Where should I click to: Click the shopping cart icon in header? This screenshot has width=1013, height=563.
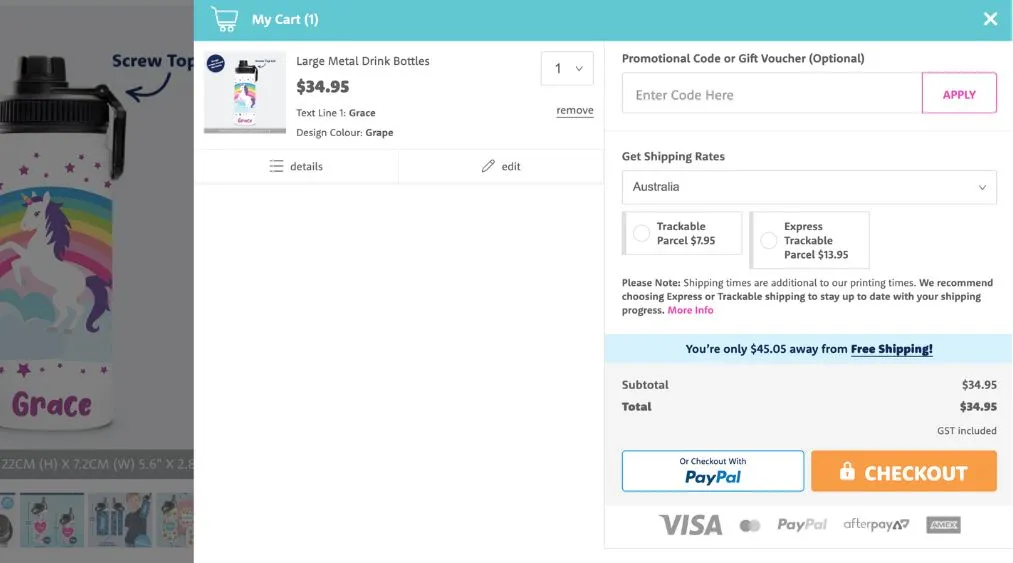(x=225, y=19)
